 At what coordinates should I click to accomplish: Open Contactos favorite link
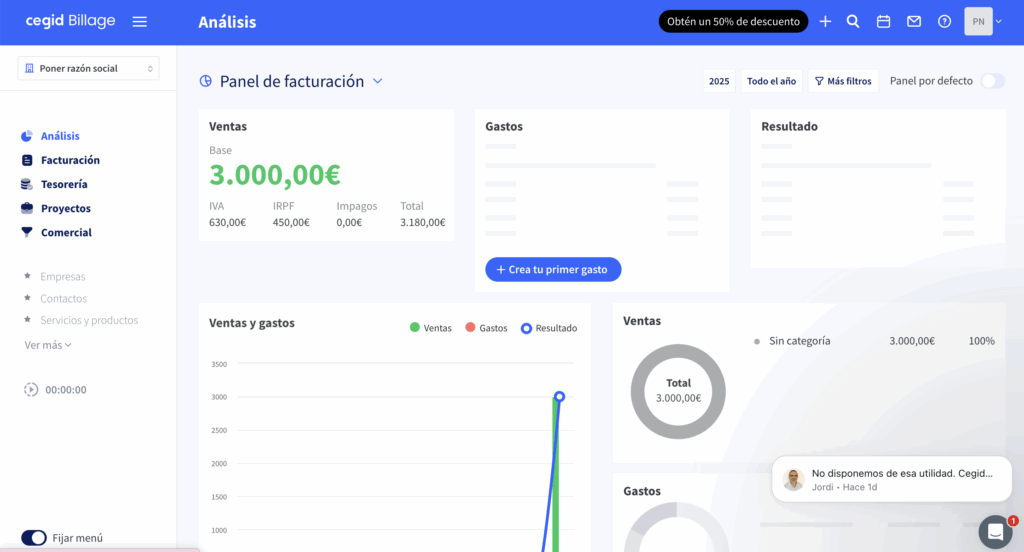tap(63, 299)
